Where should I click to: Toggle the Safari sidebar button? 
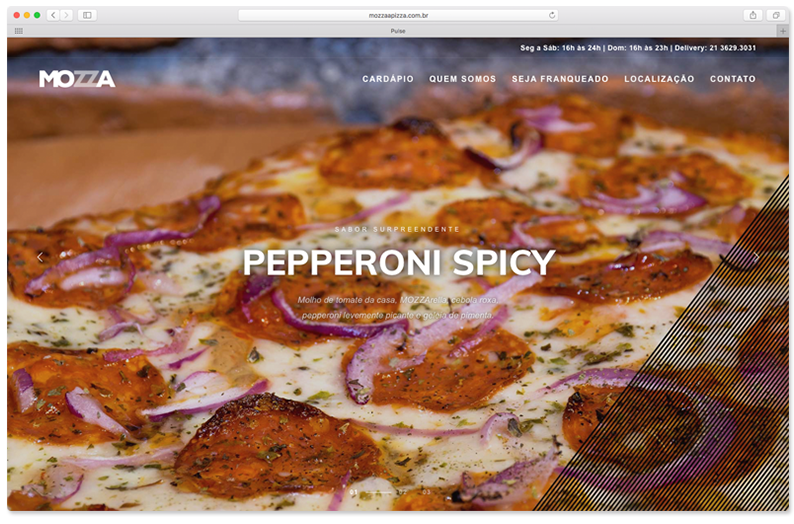[x=87, y=15]
